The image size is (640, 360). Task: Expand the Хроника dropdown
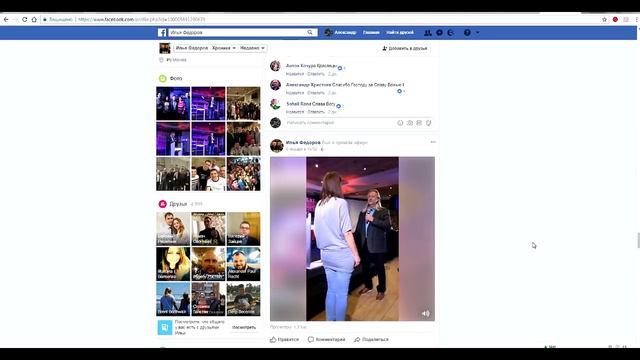[x=224, y=48]
